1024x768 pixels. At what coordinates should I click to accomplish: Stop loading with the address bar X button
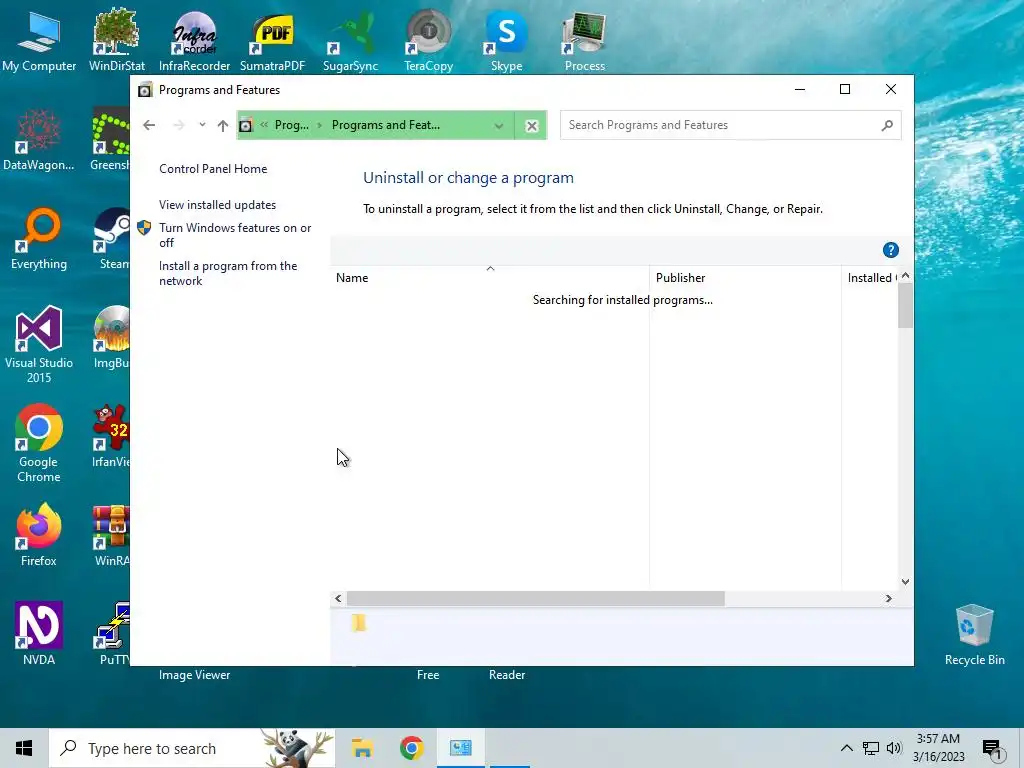click(x=532, y=125)
